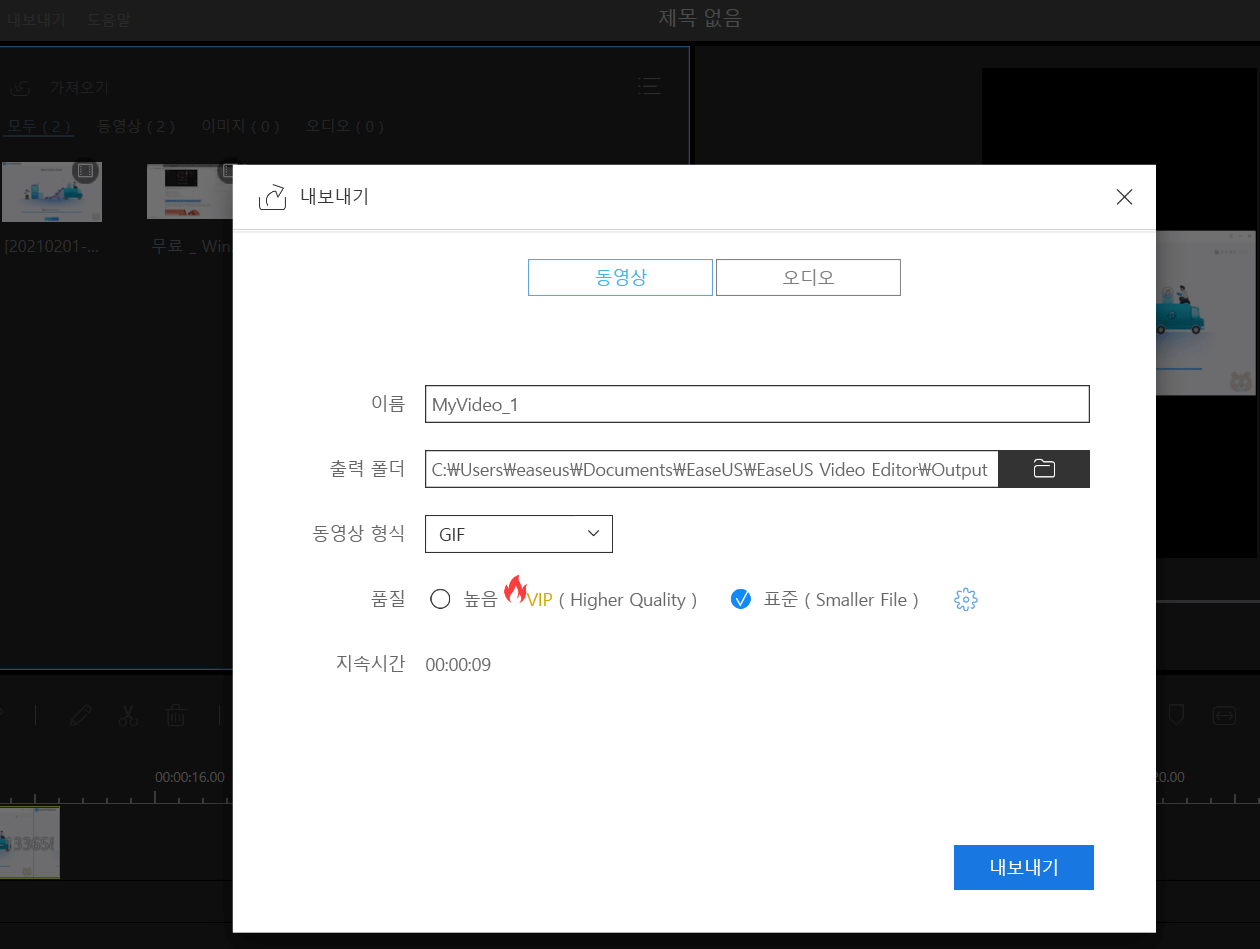The image size is (1260, 949).
Task: Open the 도움말 menu
Action: click(108, 18)
